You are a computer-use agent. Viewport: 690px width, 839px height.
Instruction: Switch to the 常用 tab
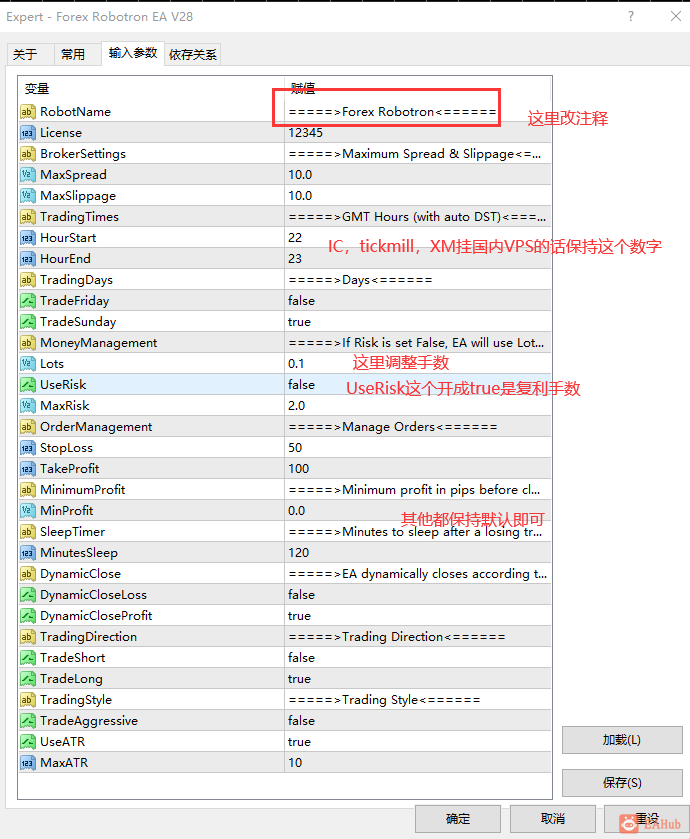click(78, 55)
